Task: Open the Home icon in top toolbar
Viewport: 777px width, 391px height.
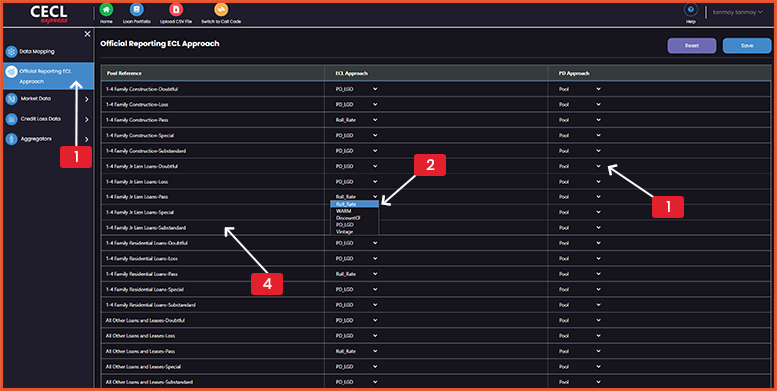Action: click(x=106, y=9)
